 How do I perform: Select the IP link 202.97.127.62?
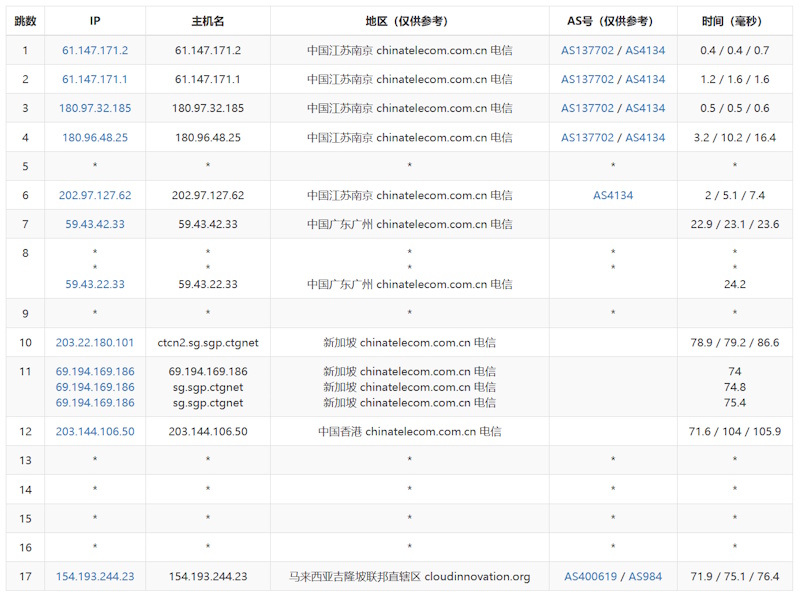click(95, 196)
